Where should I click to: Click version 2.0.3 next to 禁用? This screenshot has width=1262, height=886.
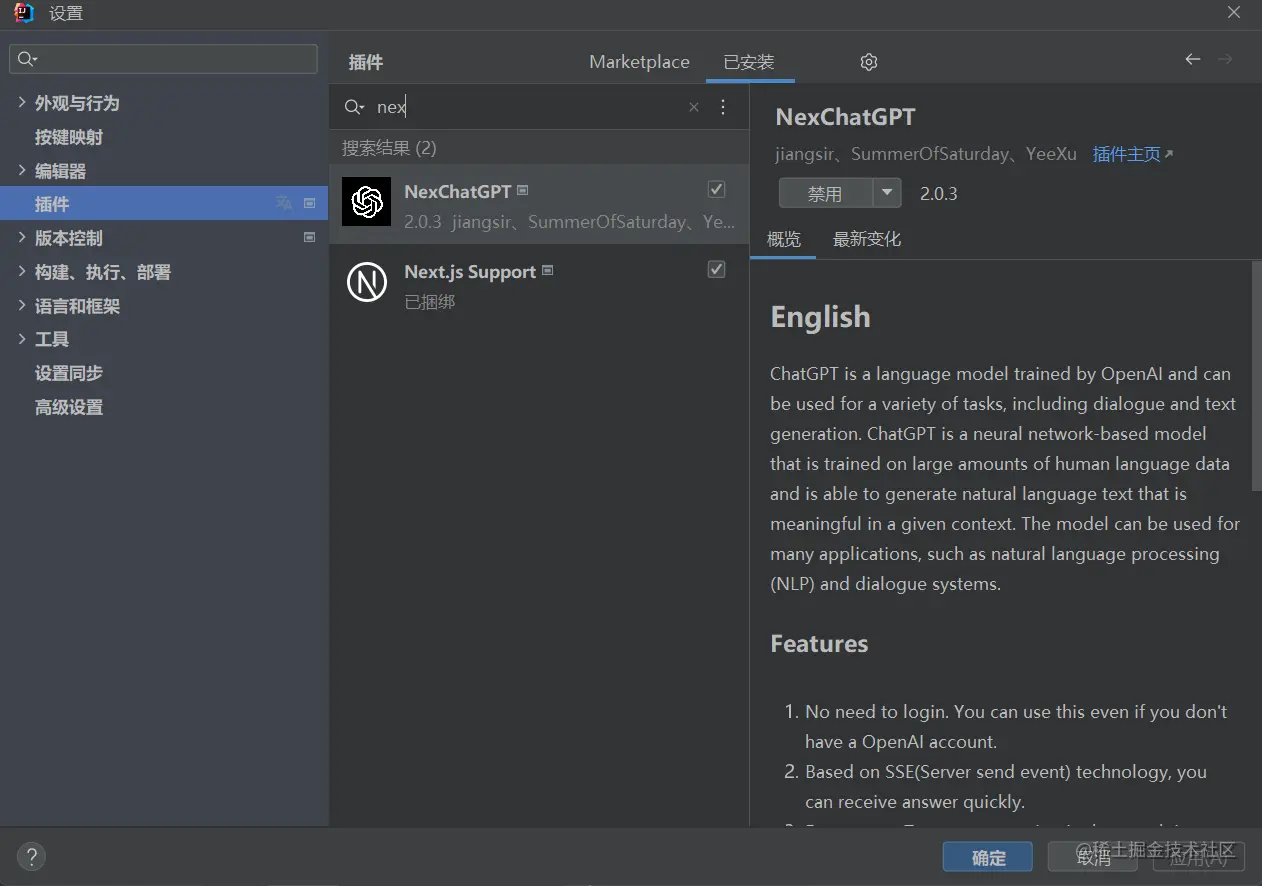(939, 194)
